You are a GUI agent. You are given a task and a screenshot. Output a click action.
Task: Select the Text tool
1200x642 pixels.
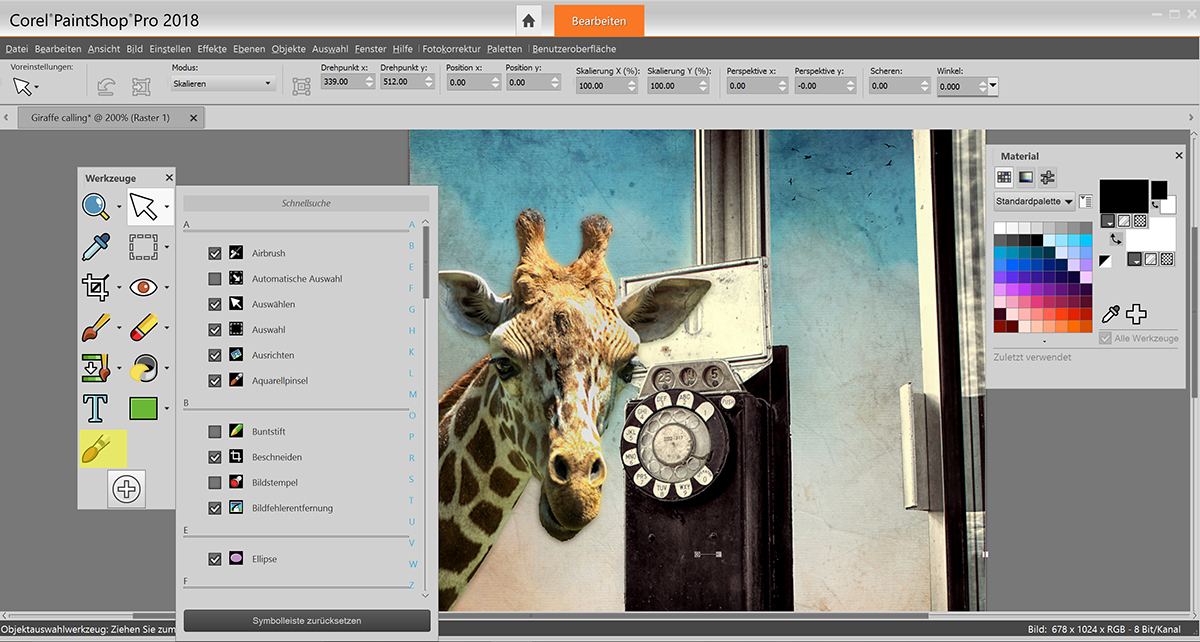point(95,408)
